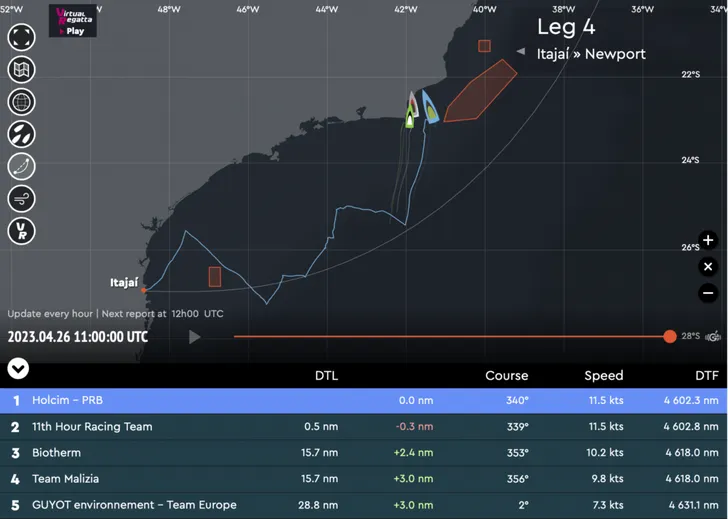Select the Holcim – PRB leaderboard row
The height and width of the screenshot is (519, 728).
click(x=364, y=401)
